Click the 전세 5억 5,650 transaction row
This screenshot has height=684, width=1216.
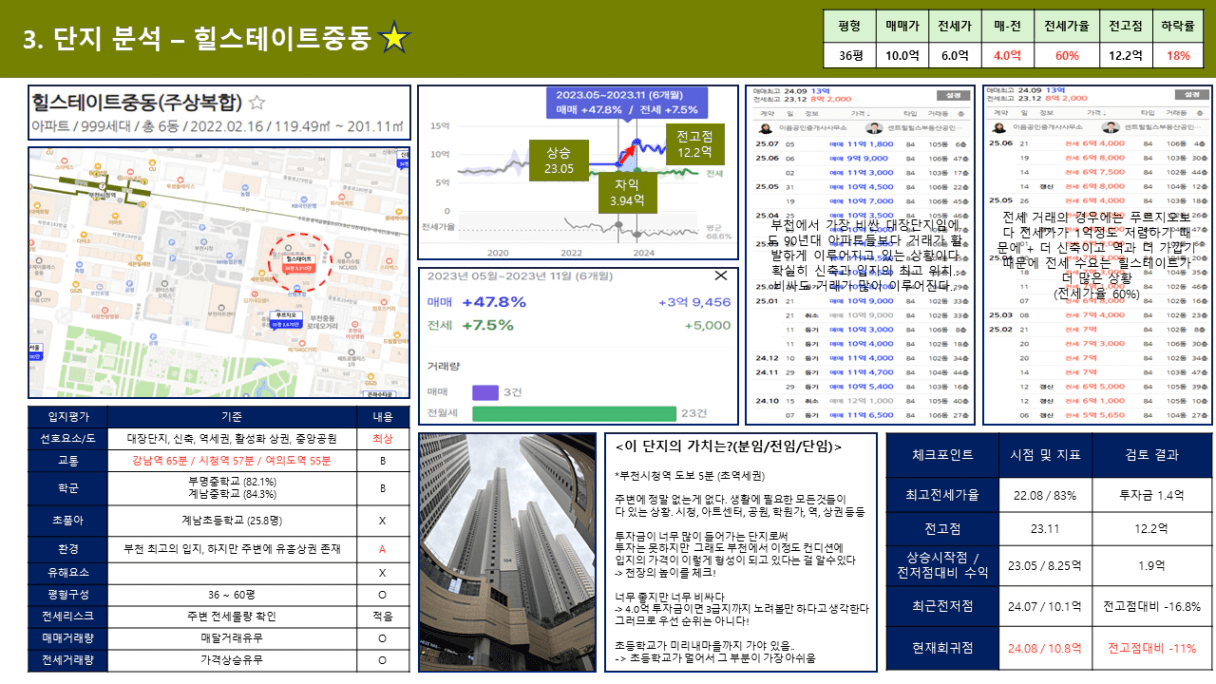(1097, 414)
